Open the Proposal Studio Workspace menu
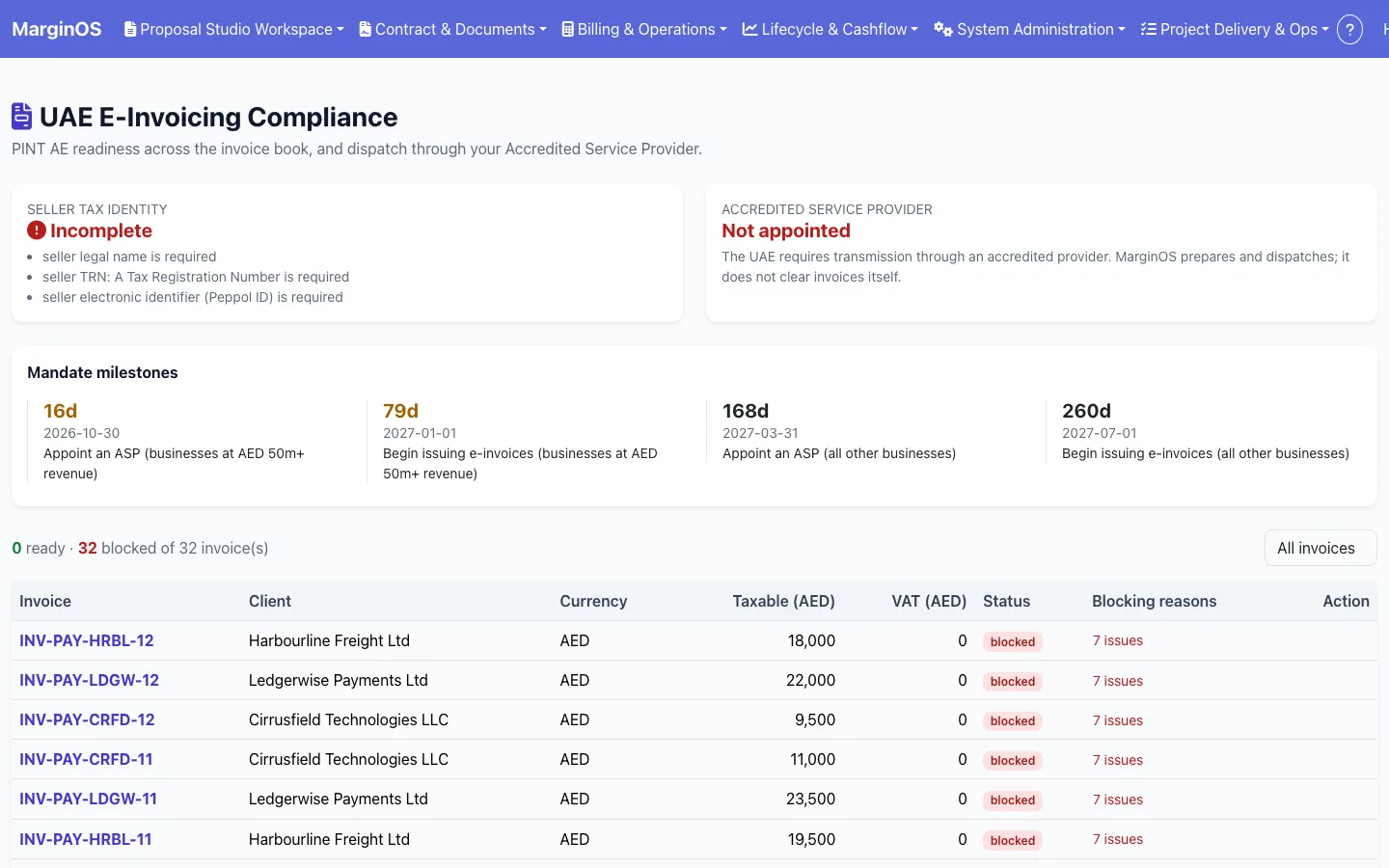This screenshot has width=1389, height=868. point(233,29)
